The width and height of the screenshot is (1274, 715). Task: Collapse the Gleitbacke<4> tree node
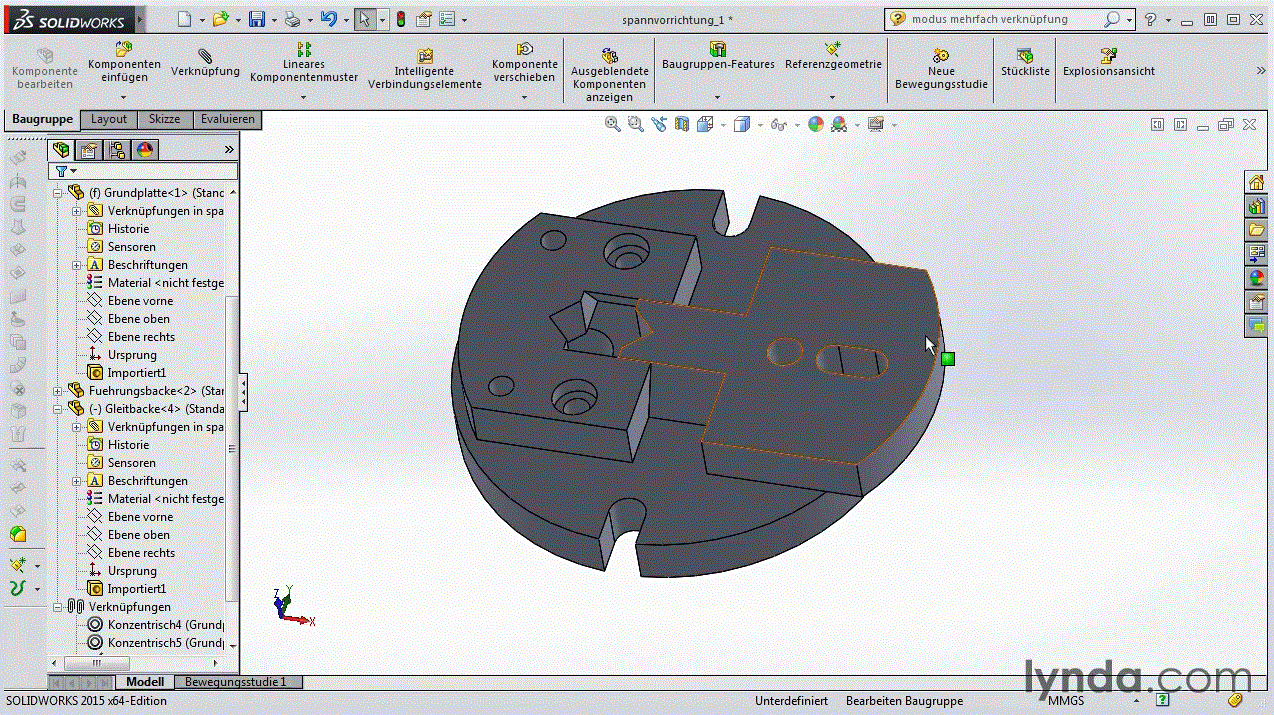[58, 409]
